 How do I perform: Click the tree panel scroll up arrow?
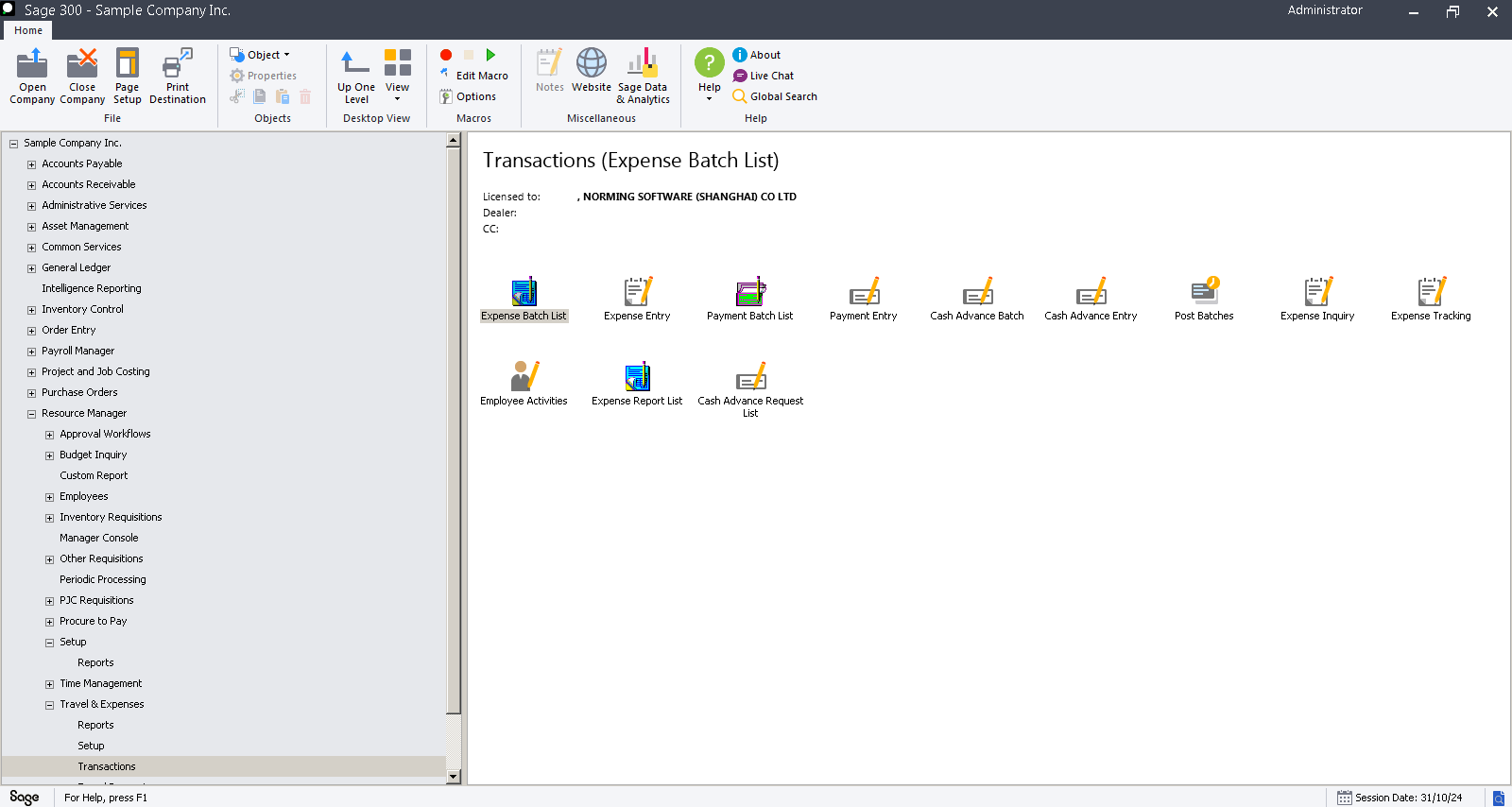click(454, 140)
